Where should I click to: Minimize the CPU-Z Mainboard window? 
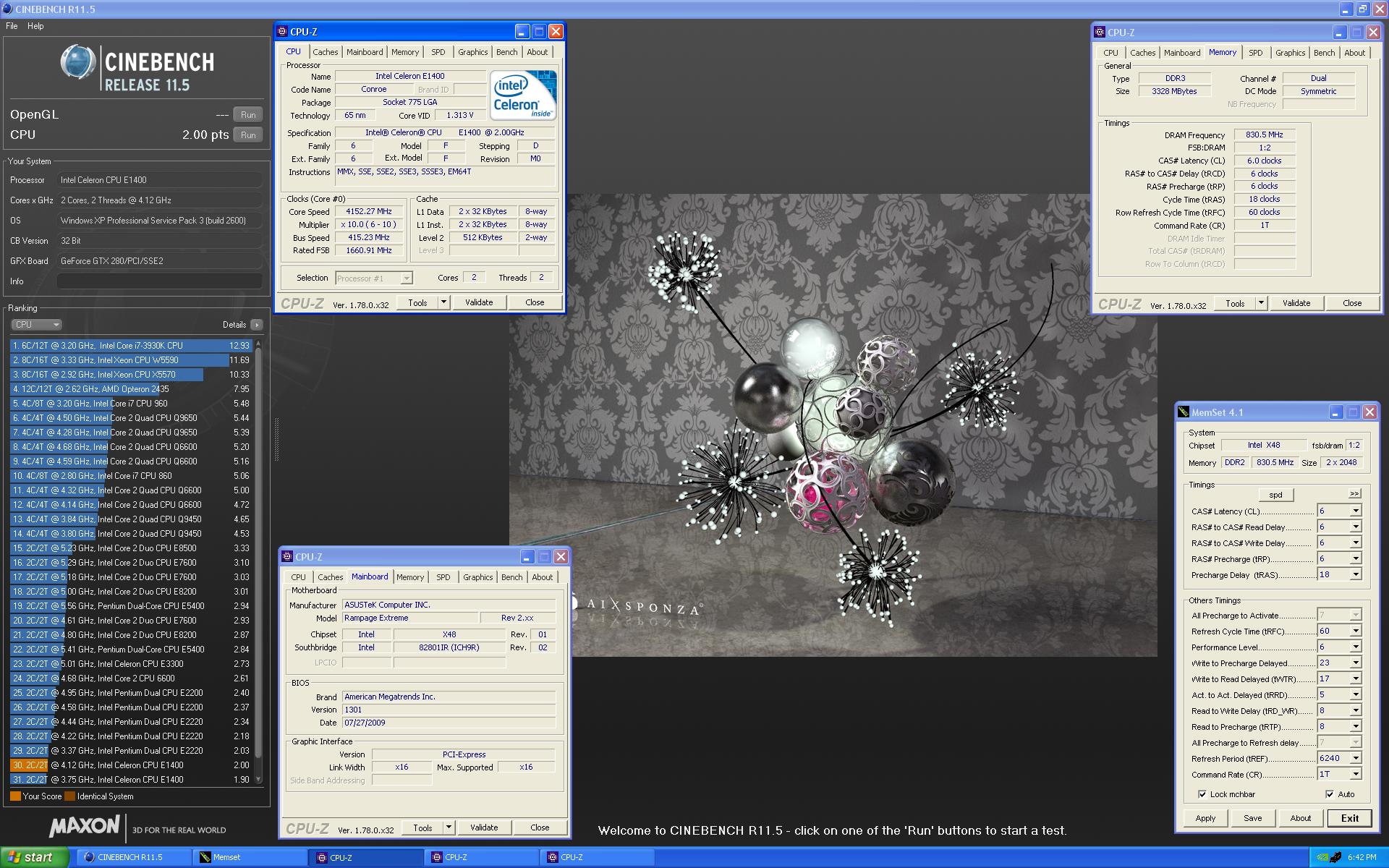pyautogui.click(x=527, y=557)
